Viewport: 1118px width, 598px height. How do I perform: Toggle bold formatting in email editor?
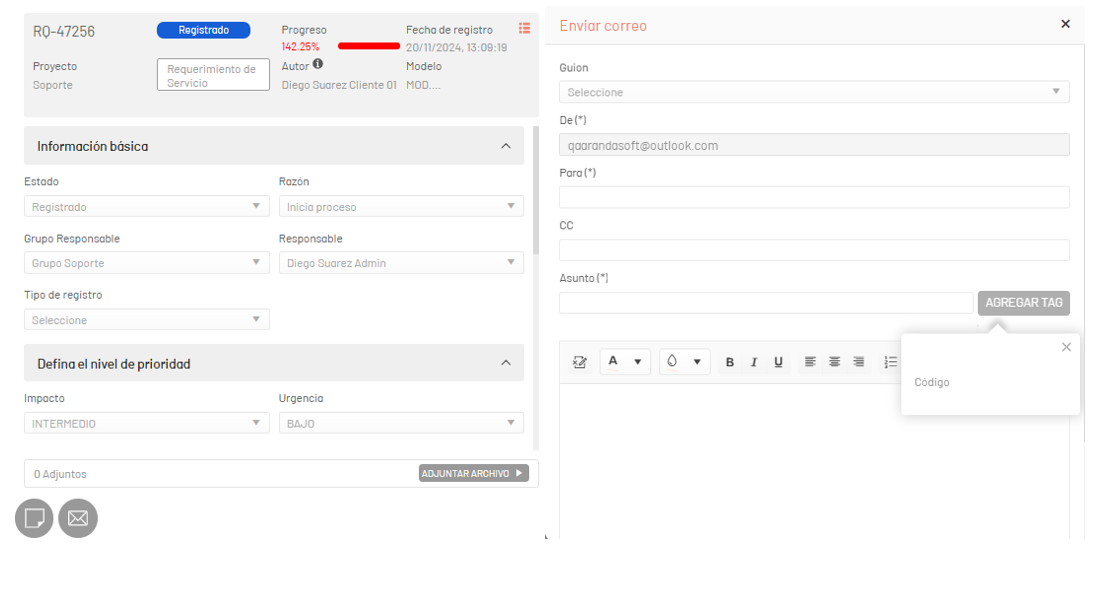729,362
